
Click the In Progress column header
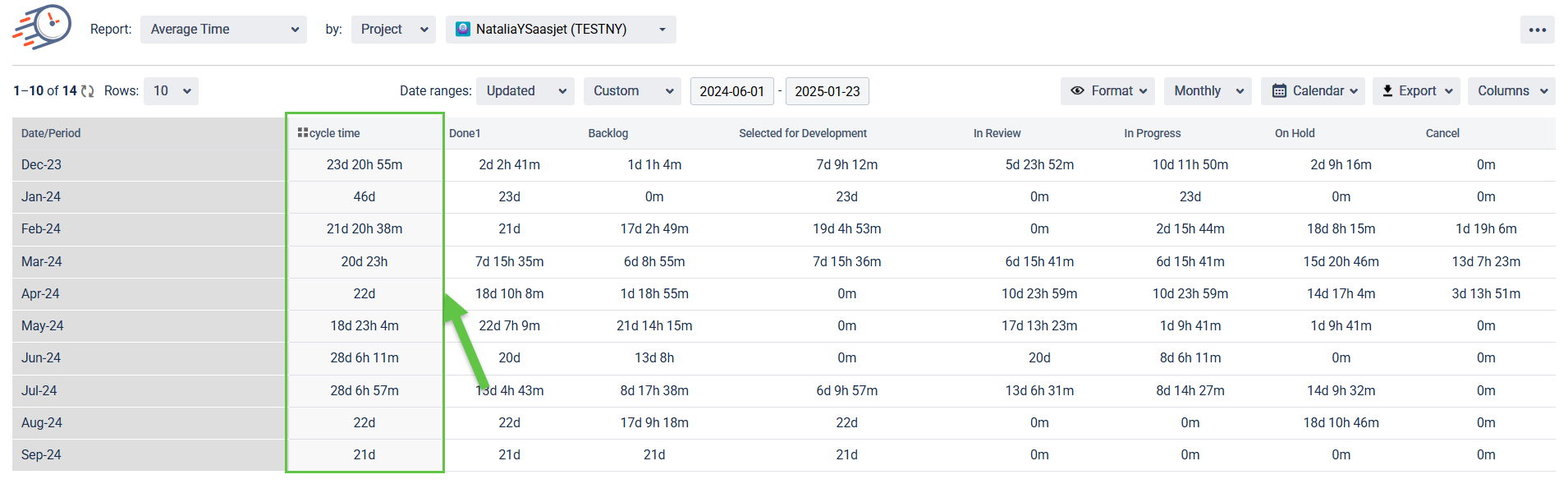pos(1152,133)
